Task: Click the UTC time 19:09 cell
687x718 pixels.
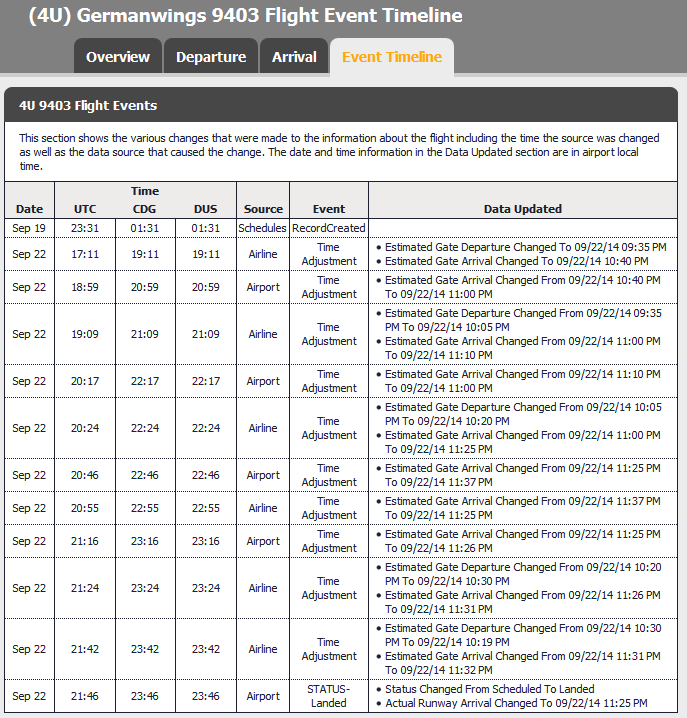Action: coord(85,334)
